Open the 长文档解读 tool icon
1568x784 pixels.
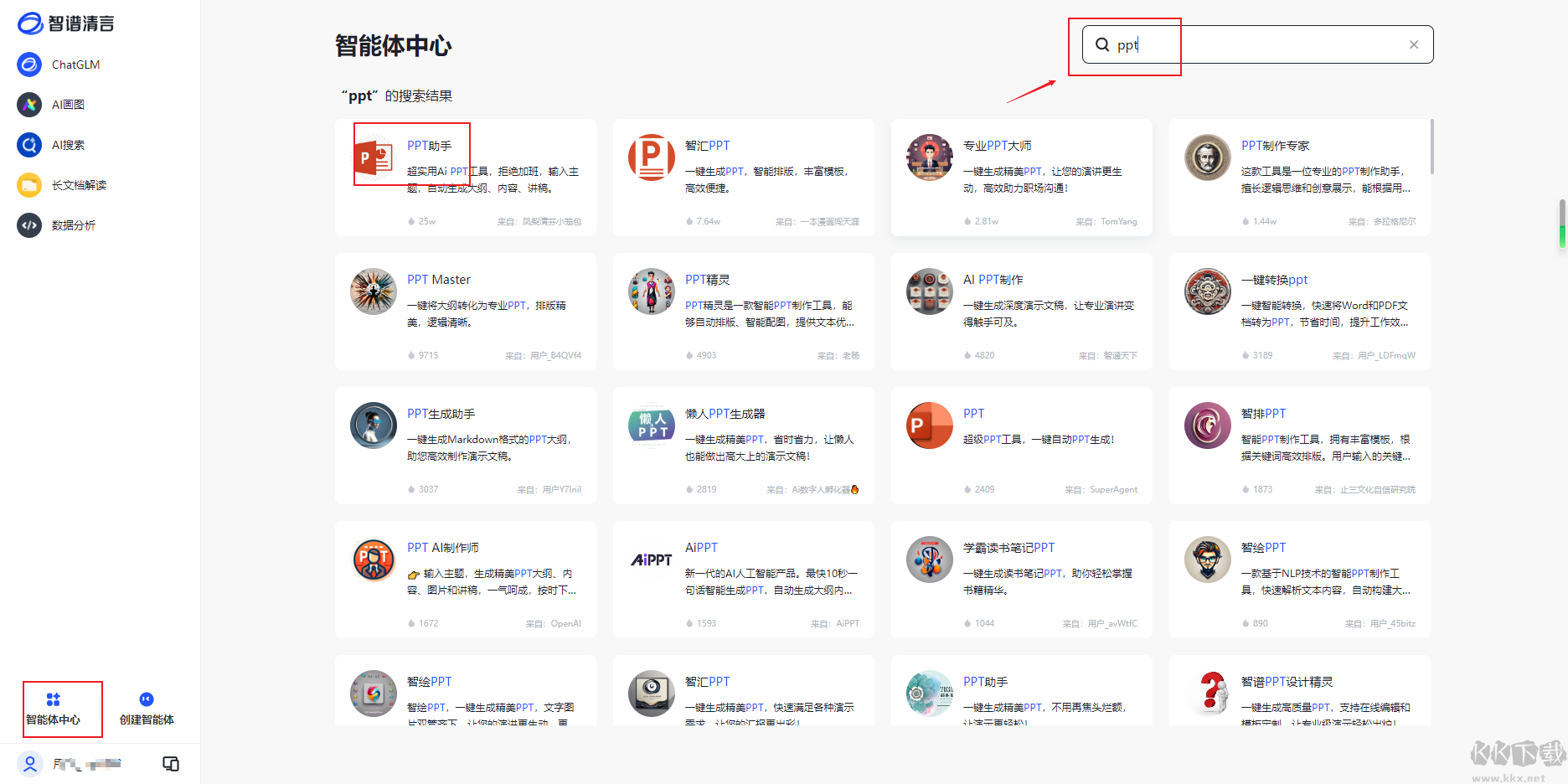[29, 184]
